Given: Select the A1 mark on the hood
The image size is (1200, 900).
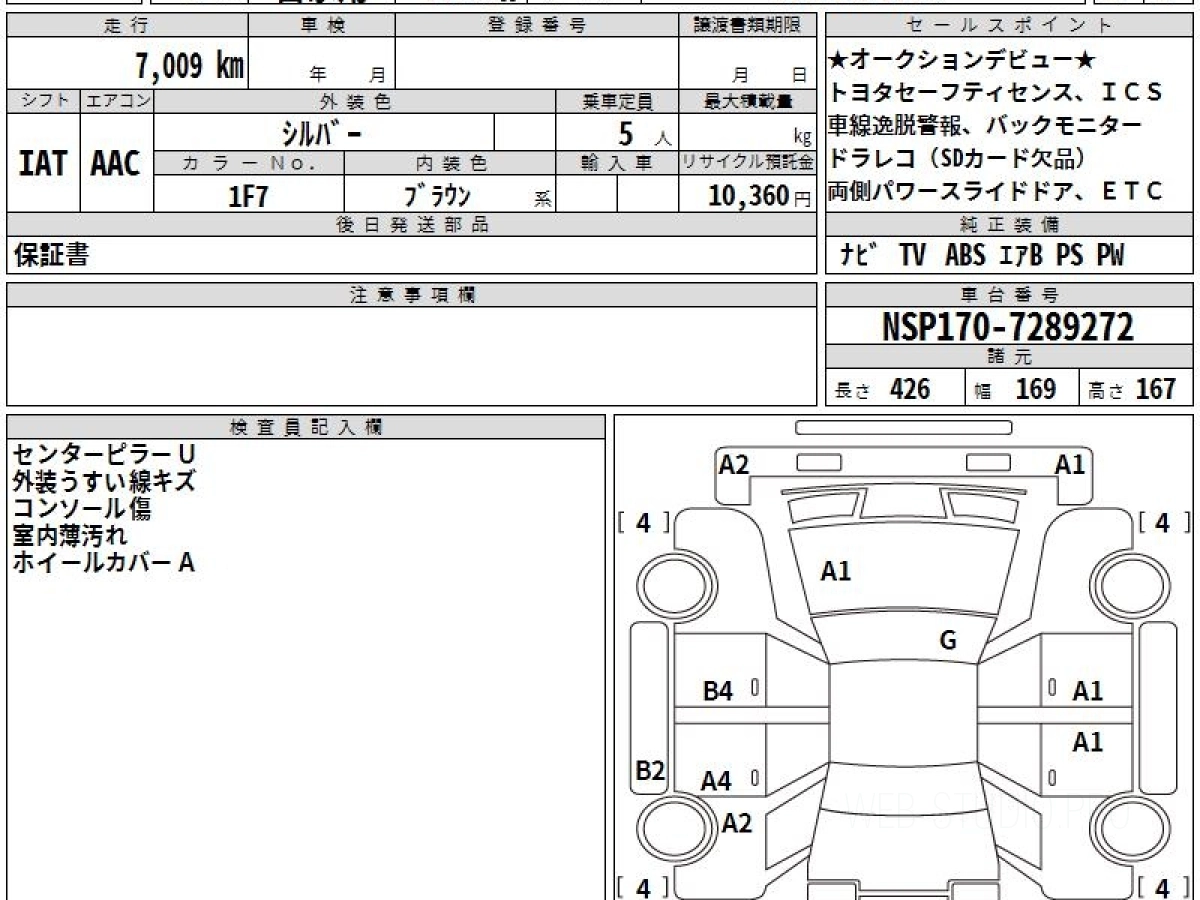Looking at the screenshot, I should (x=836, y=571).
